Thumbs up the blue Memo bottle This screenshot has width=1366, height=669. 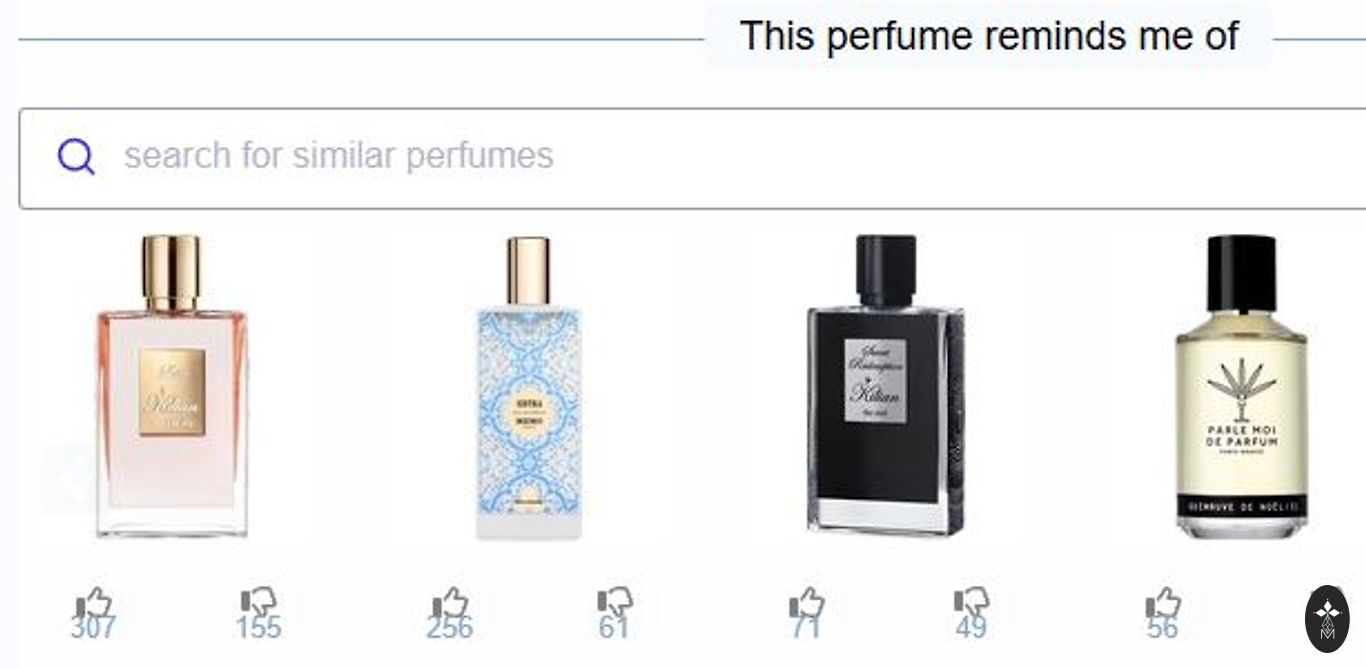tap(450, 603)
